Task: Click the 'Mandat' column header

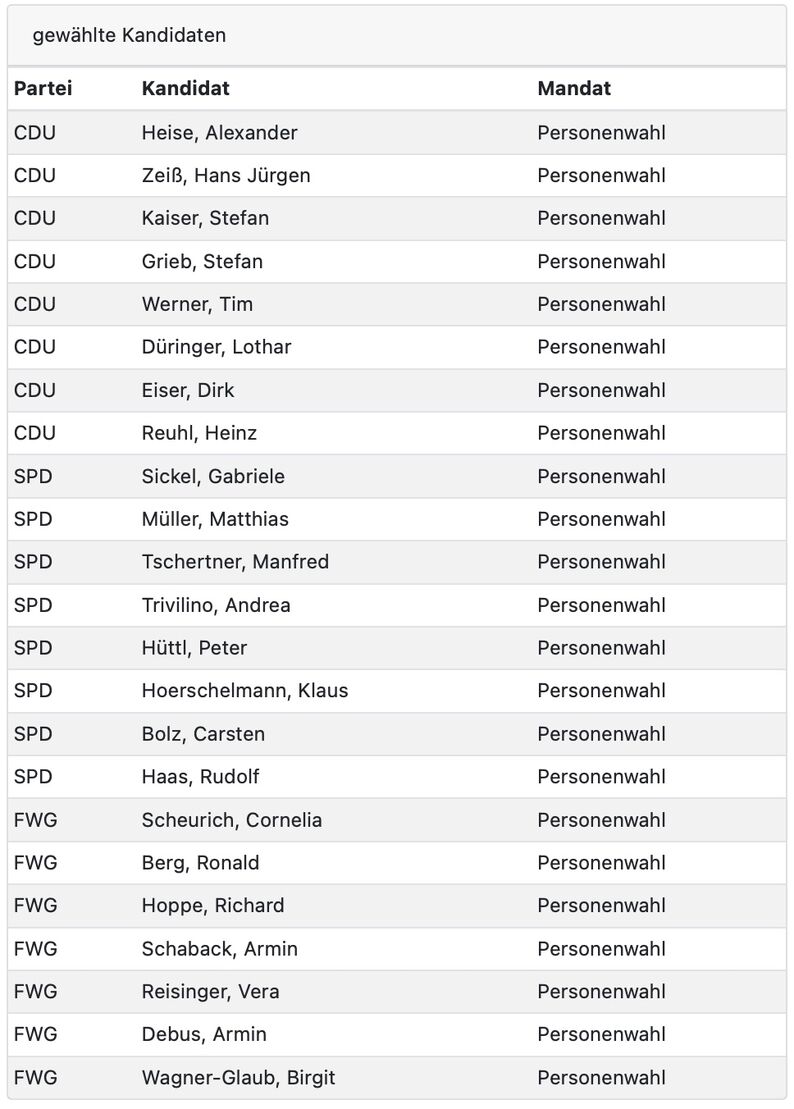Action: [574, 88]
